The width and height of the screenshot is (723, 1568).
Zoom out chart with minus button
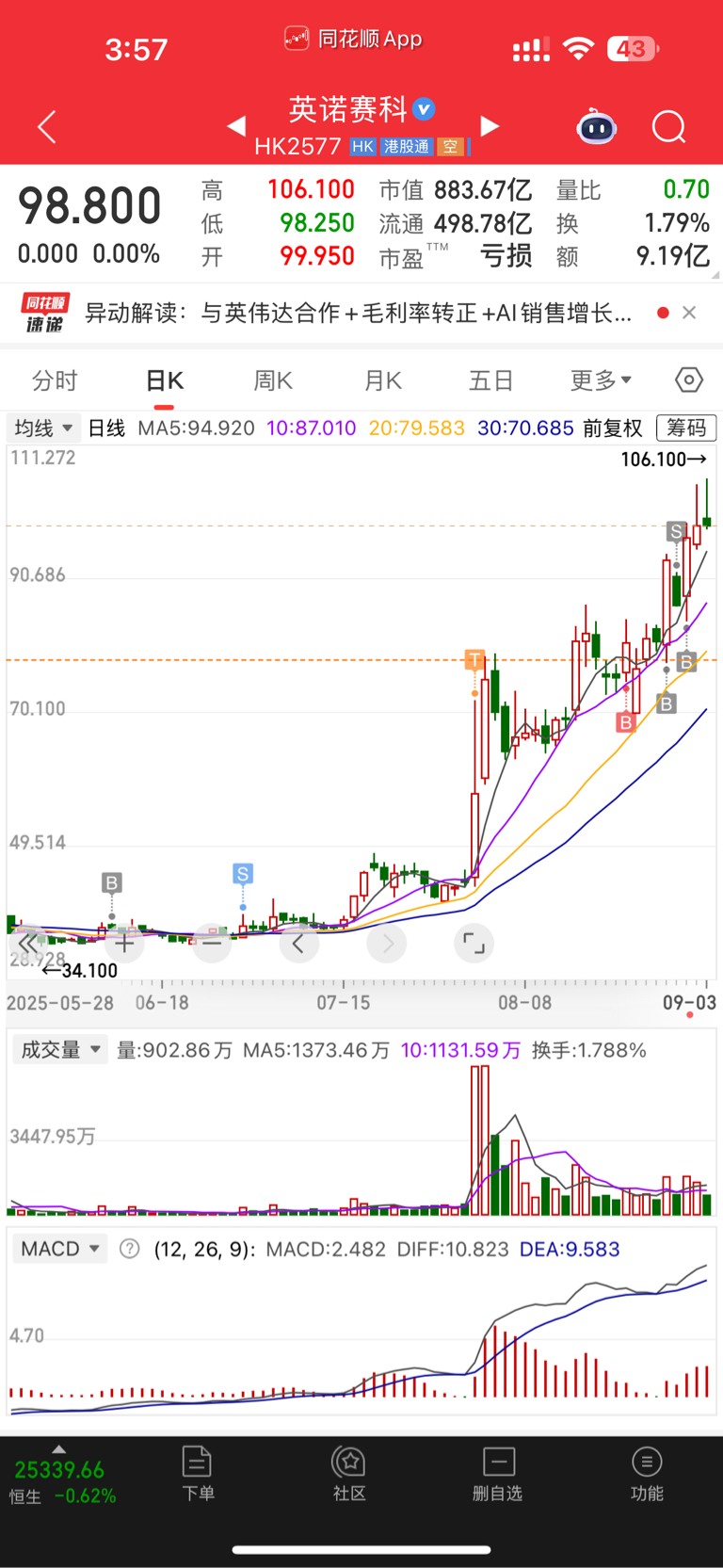click(x=212, y=943)
